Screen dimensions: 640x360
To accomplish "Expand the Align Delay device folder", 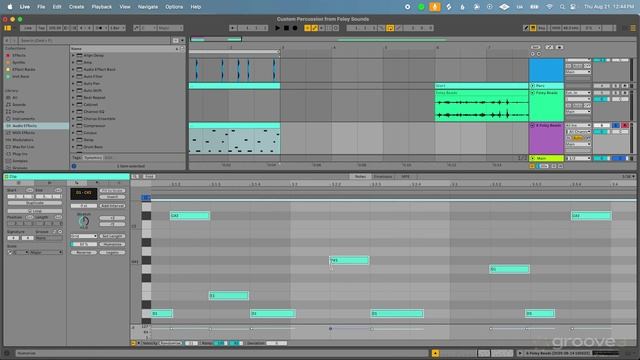I will point(73,55).
